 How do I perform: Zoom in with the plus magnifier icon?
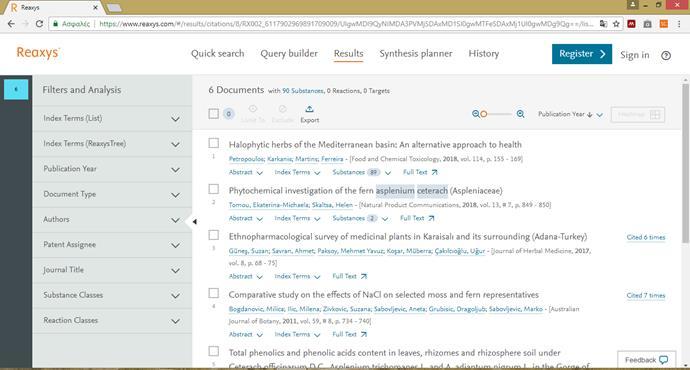click(520, 114)
